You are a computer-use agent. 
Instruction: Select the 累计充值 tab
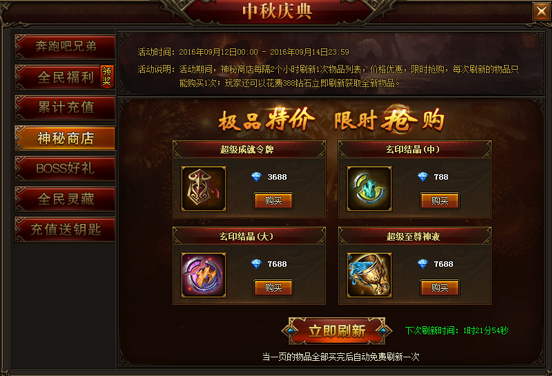coord(65,108)
